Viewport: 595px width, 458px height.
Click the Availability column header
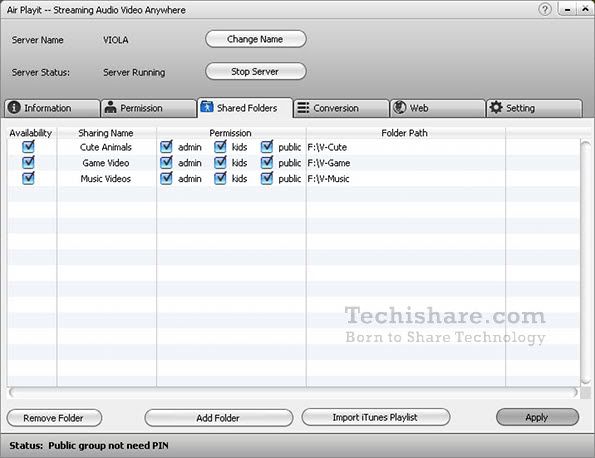[31, 133]
